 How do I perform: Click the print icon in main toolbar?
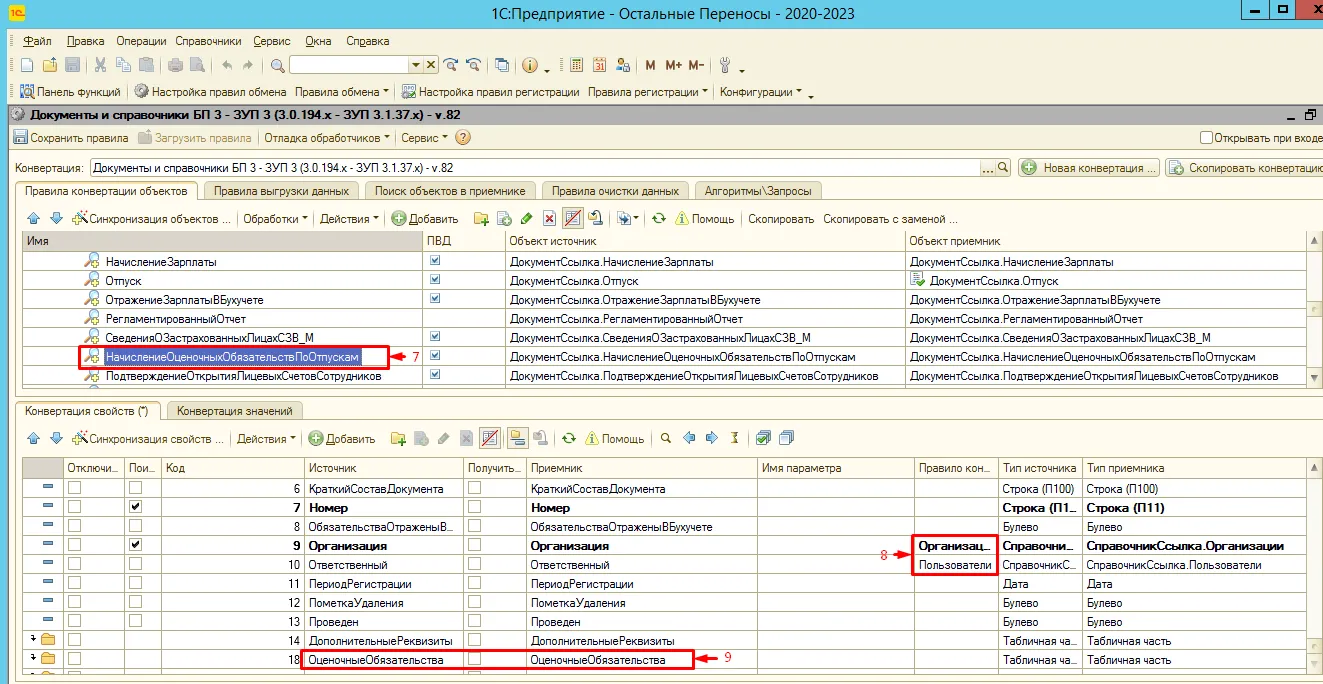click(175, 65)
